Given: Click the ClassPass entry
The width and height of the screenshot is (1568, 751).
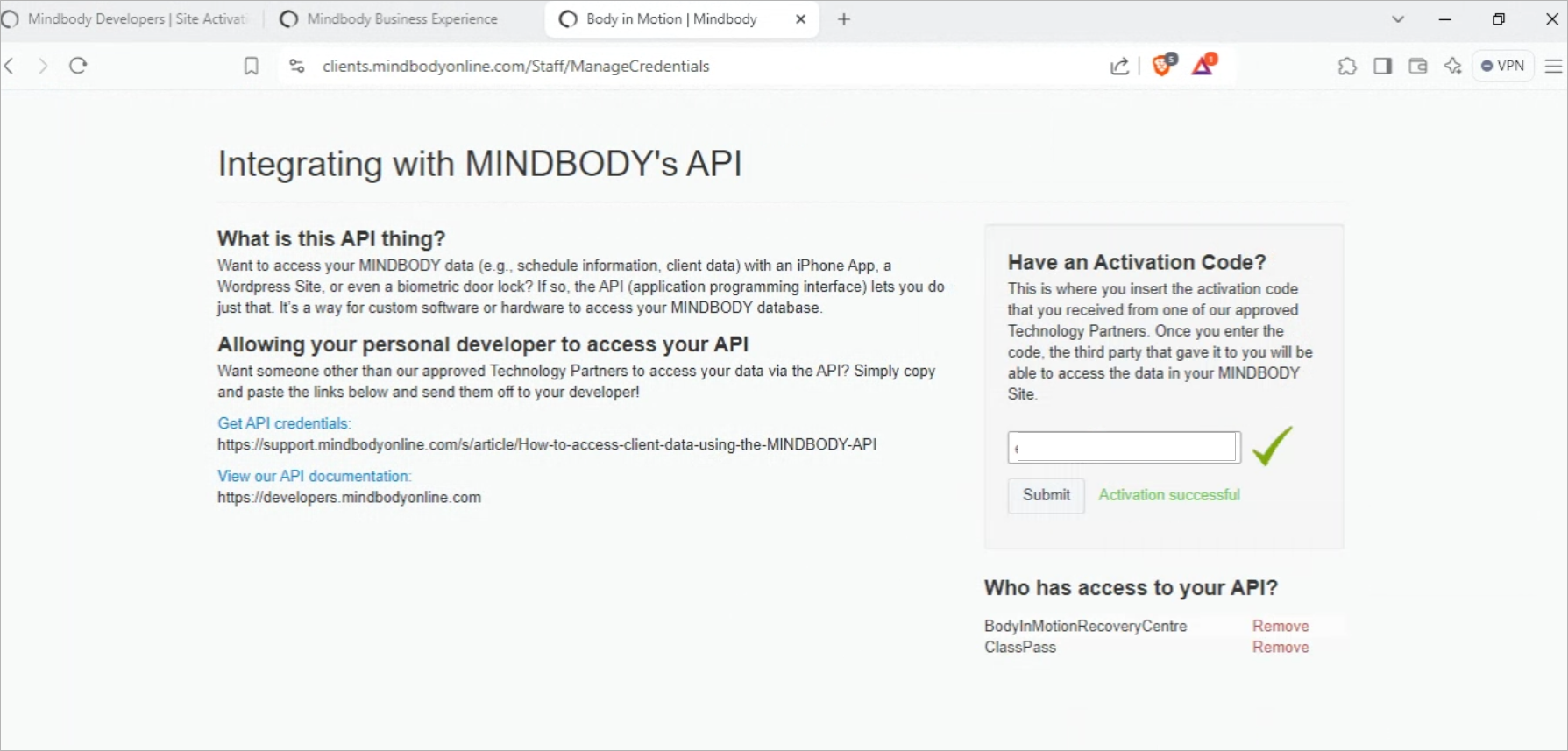Looking at the screenshot, I should coord(1020,647).
